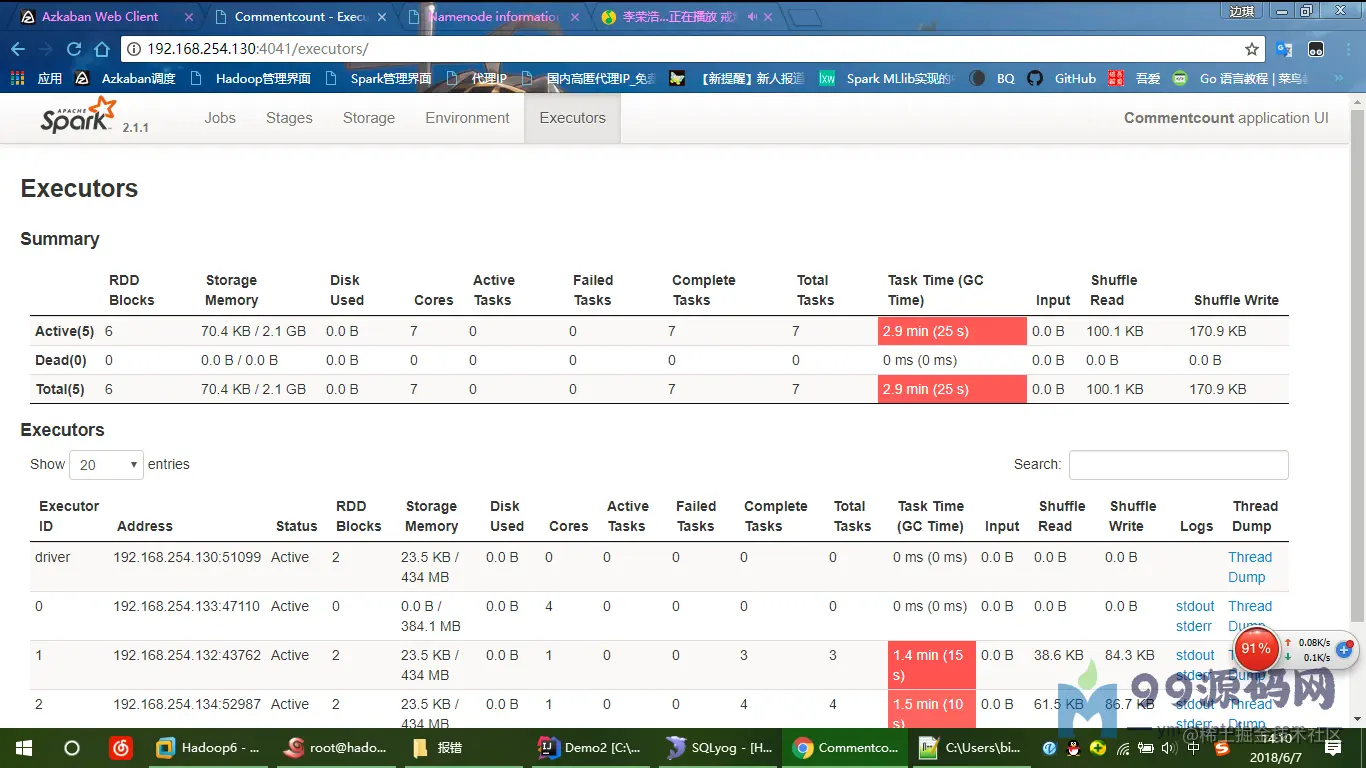Open the Environment tab

(x=467, y=118)
